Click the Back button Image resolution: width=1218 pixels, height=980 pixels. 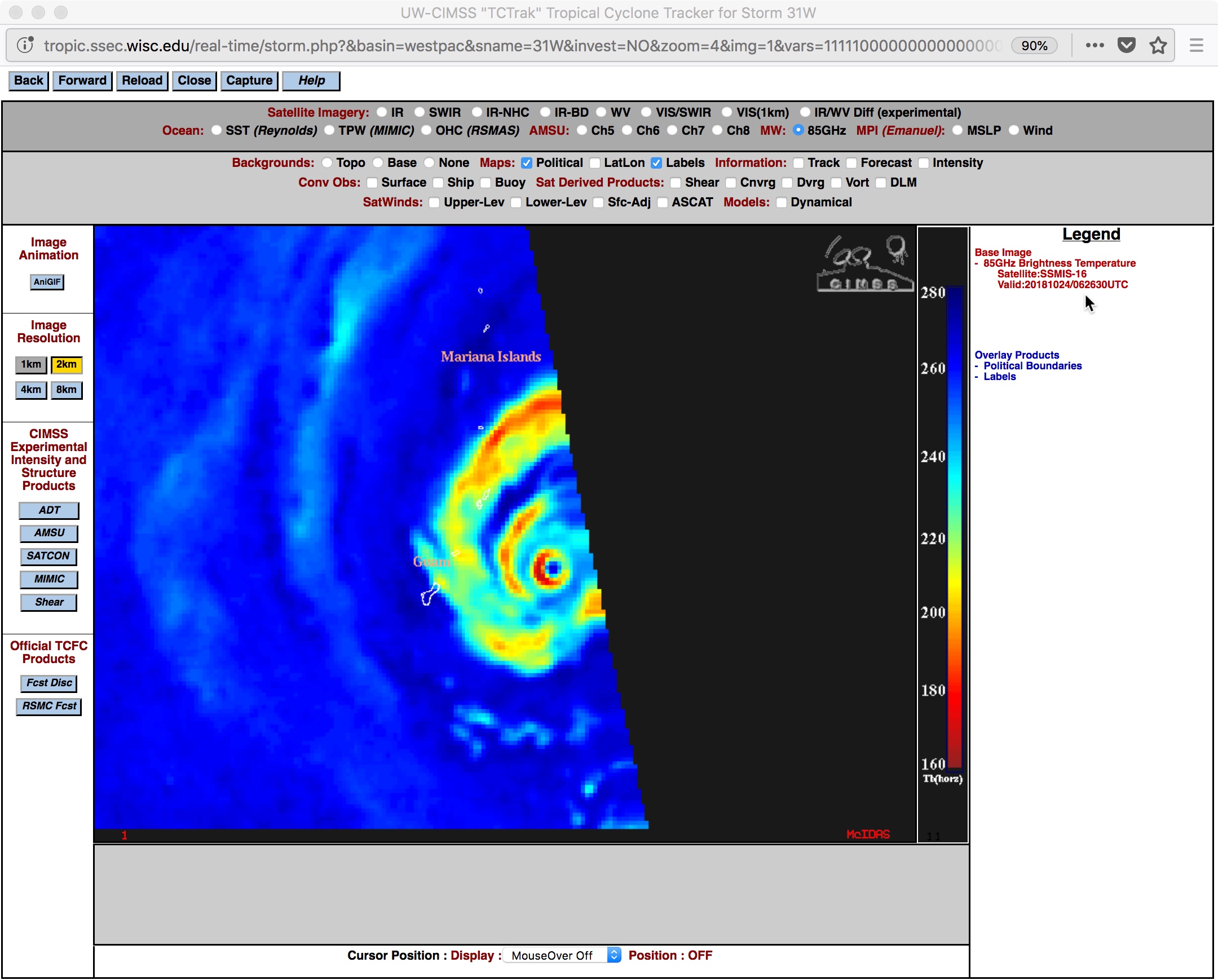(28, 81)
